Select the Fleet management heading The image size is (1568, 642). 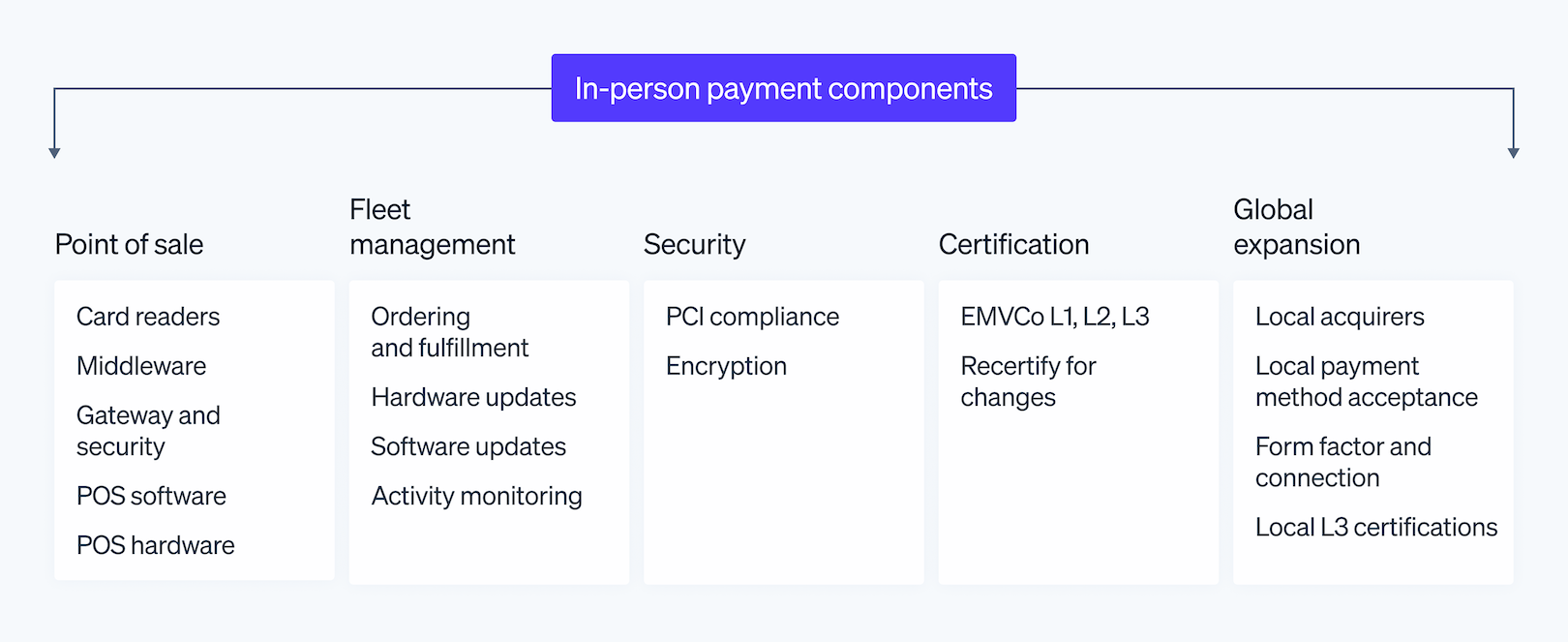point(432,227)
